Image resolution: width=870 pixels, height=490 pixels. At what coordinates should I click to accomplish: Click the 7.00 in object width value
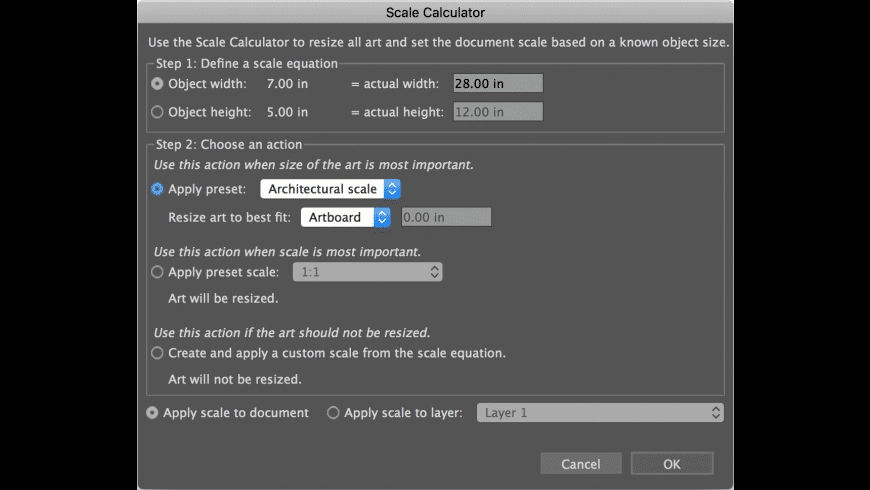287,84
